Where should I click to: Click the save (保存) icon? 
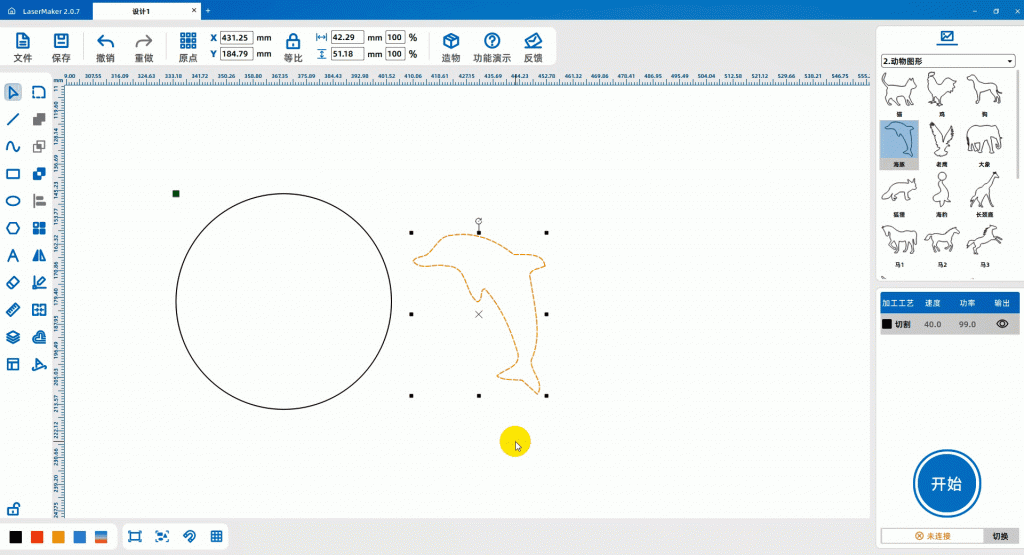[61, 41]
